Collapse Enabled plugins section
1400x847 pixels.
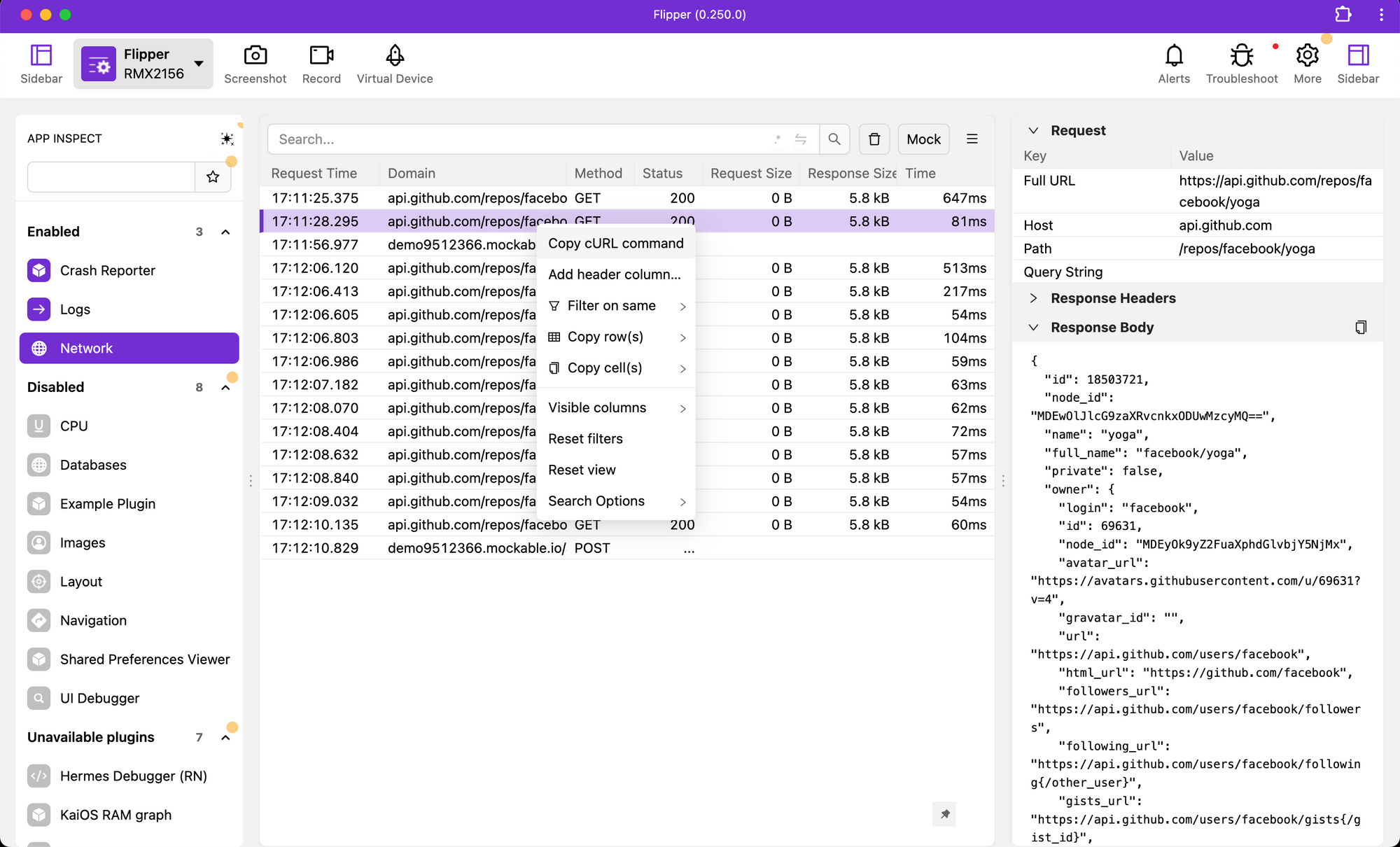pos(225,232)
